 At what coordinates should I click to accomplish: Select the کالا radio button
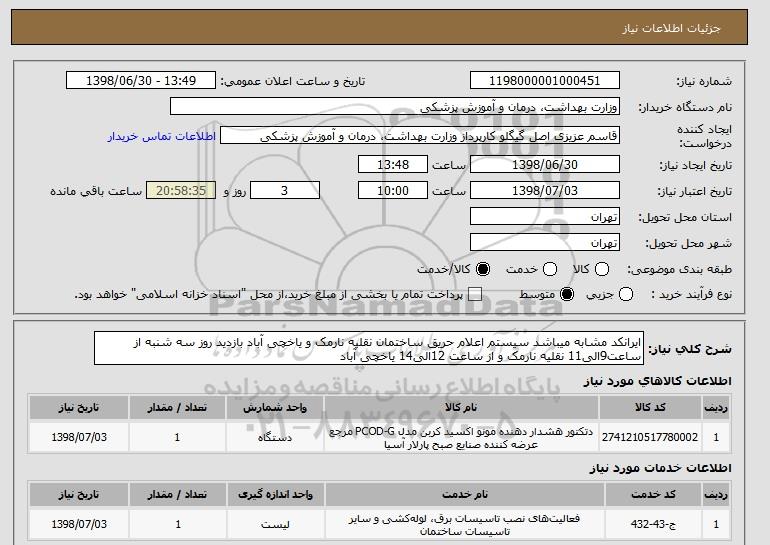602,269
